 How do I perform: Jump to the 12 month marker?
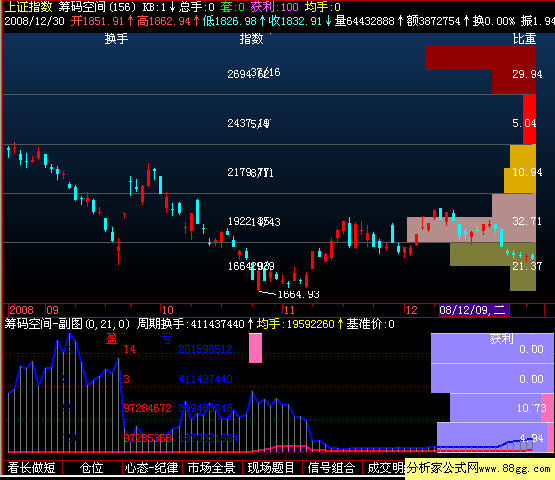pyautogui.click(x=411, y=310)
